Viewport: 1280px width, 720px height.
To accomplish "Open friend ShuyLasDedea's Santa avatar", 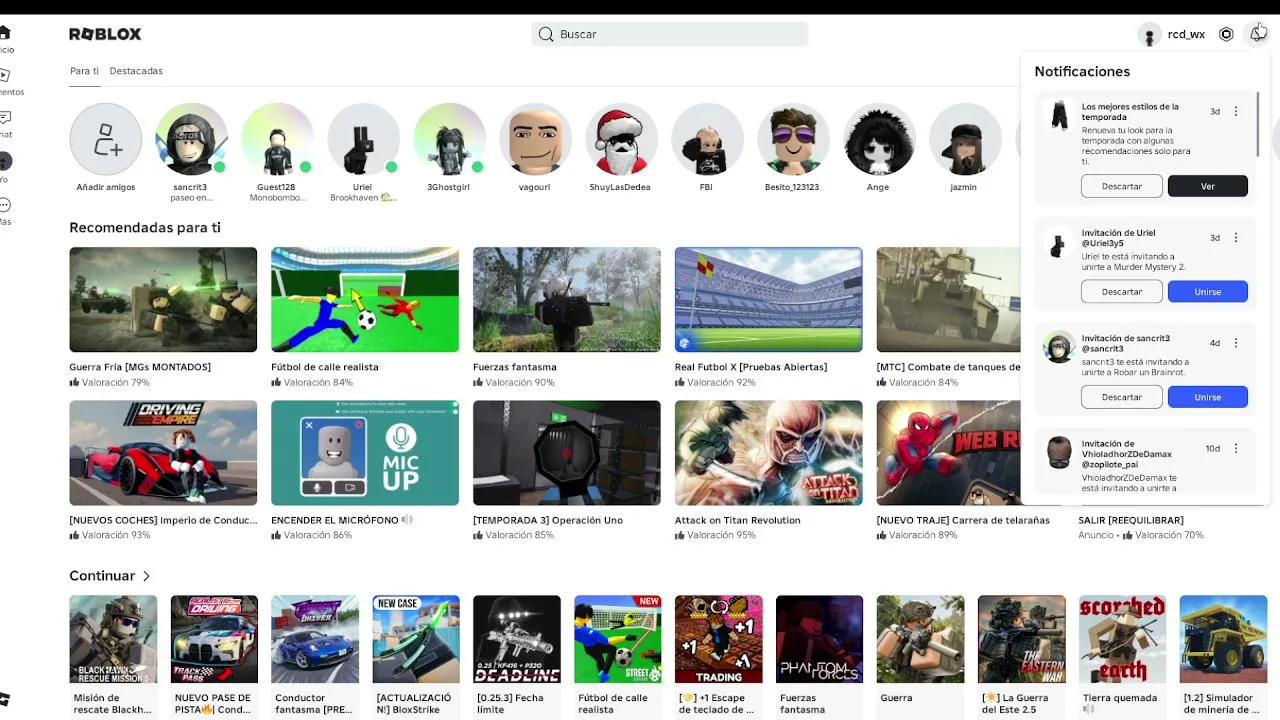I will [x=620, y=139].
